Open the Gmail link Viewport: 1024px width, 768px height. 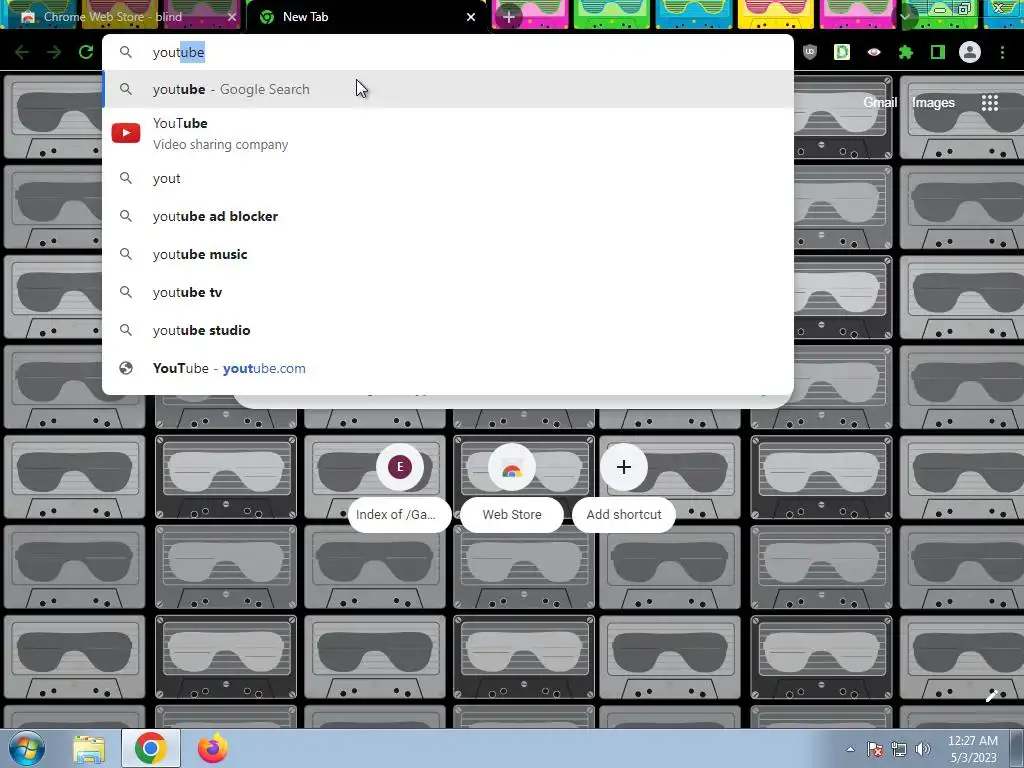(x=880, y=103)
